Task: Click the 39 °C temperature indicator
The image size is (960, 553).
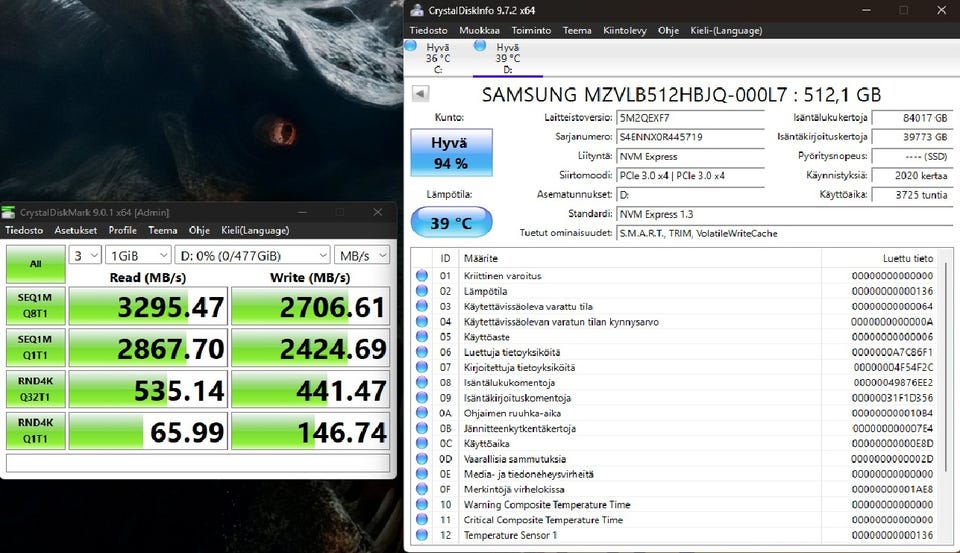Action: click(451, 223)
